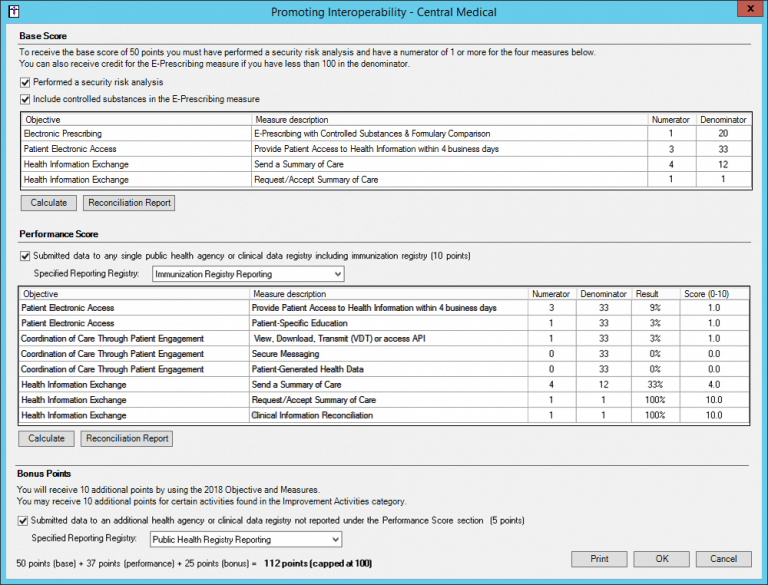Select Electronic Prescribing row in Base Score
Viewport: 768px width, 585px height.
135,133
